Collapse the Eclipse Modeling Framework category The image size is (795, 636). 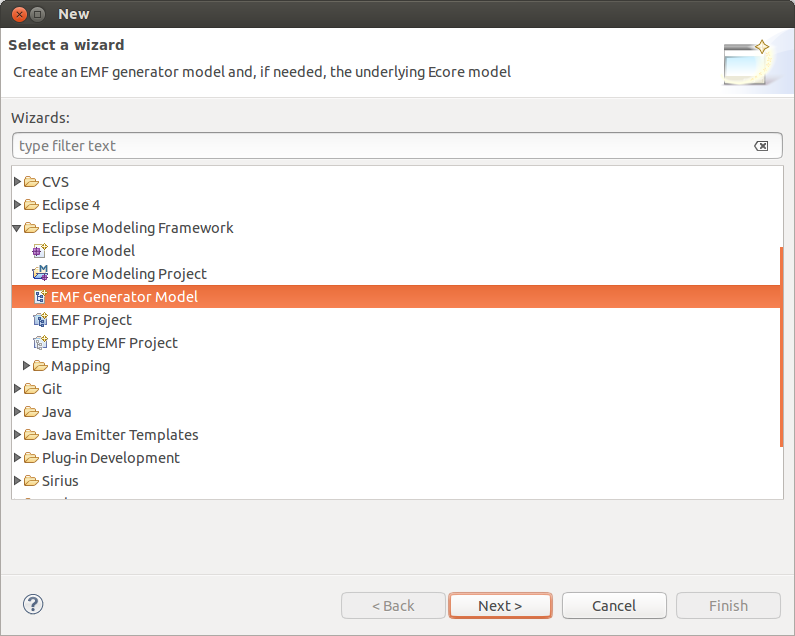(17, 228)
